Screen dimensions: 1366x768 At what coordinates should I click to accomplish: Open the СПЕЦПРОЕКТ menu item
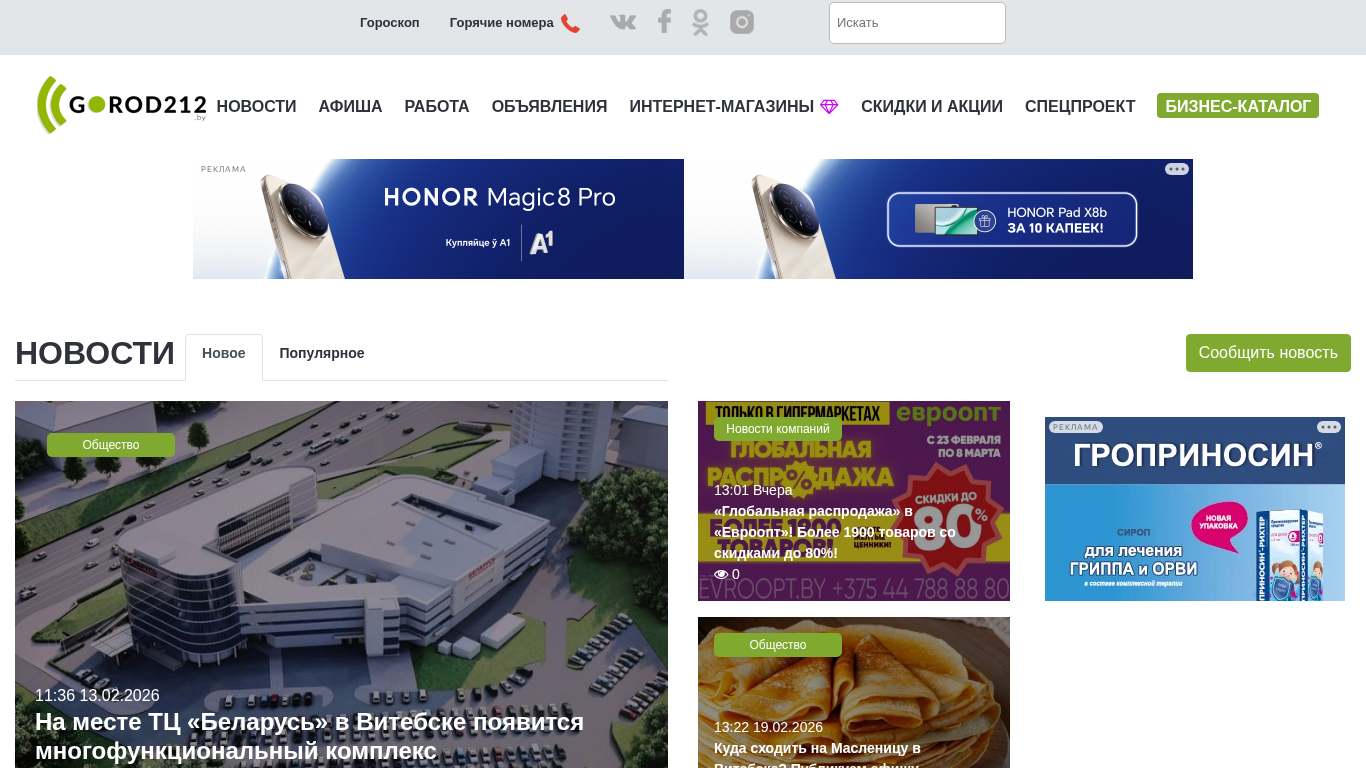coord(1080,107)
